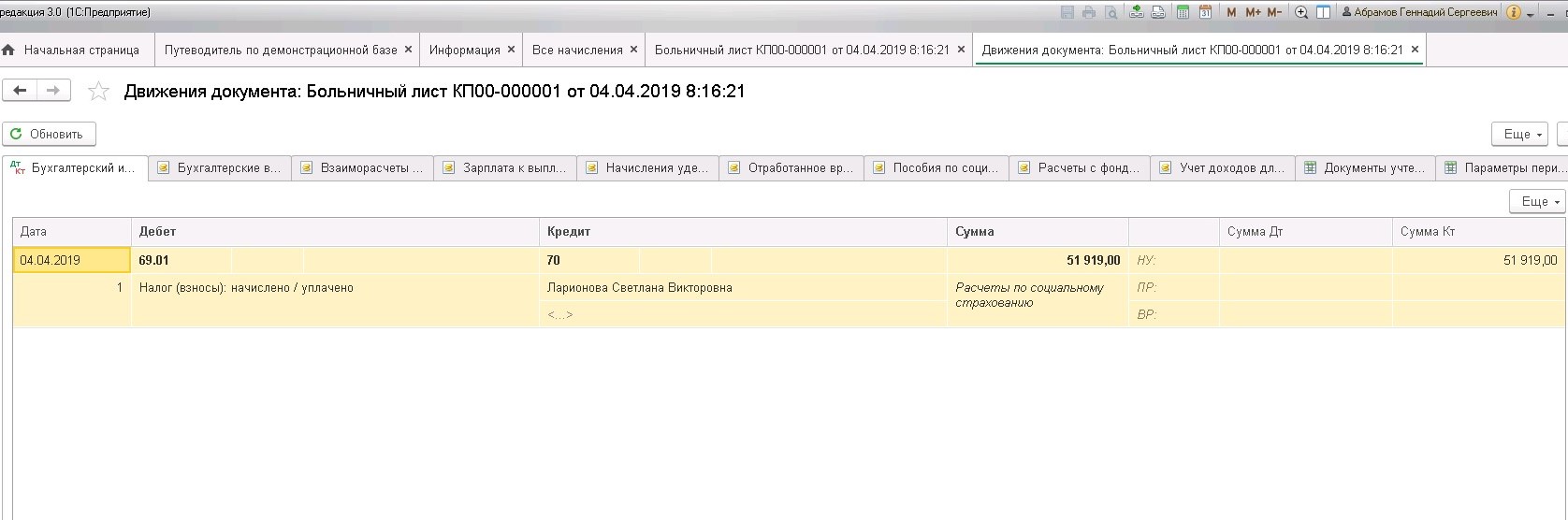The image size is (1568, 520).
Task: Click the Print toolbar icon
Action: point(1089,12)
